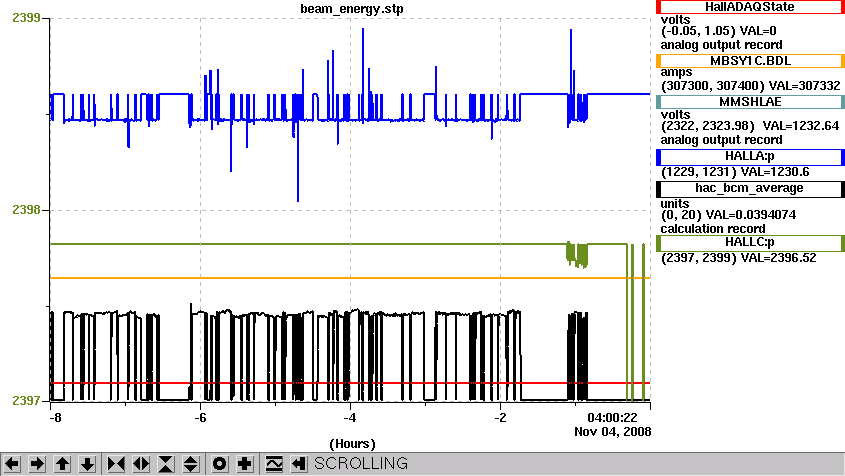This screenshot has width=845, height=476.
Task: Shift the plot down with the down arrow button
Action: click(x=87, y=464)
